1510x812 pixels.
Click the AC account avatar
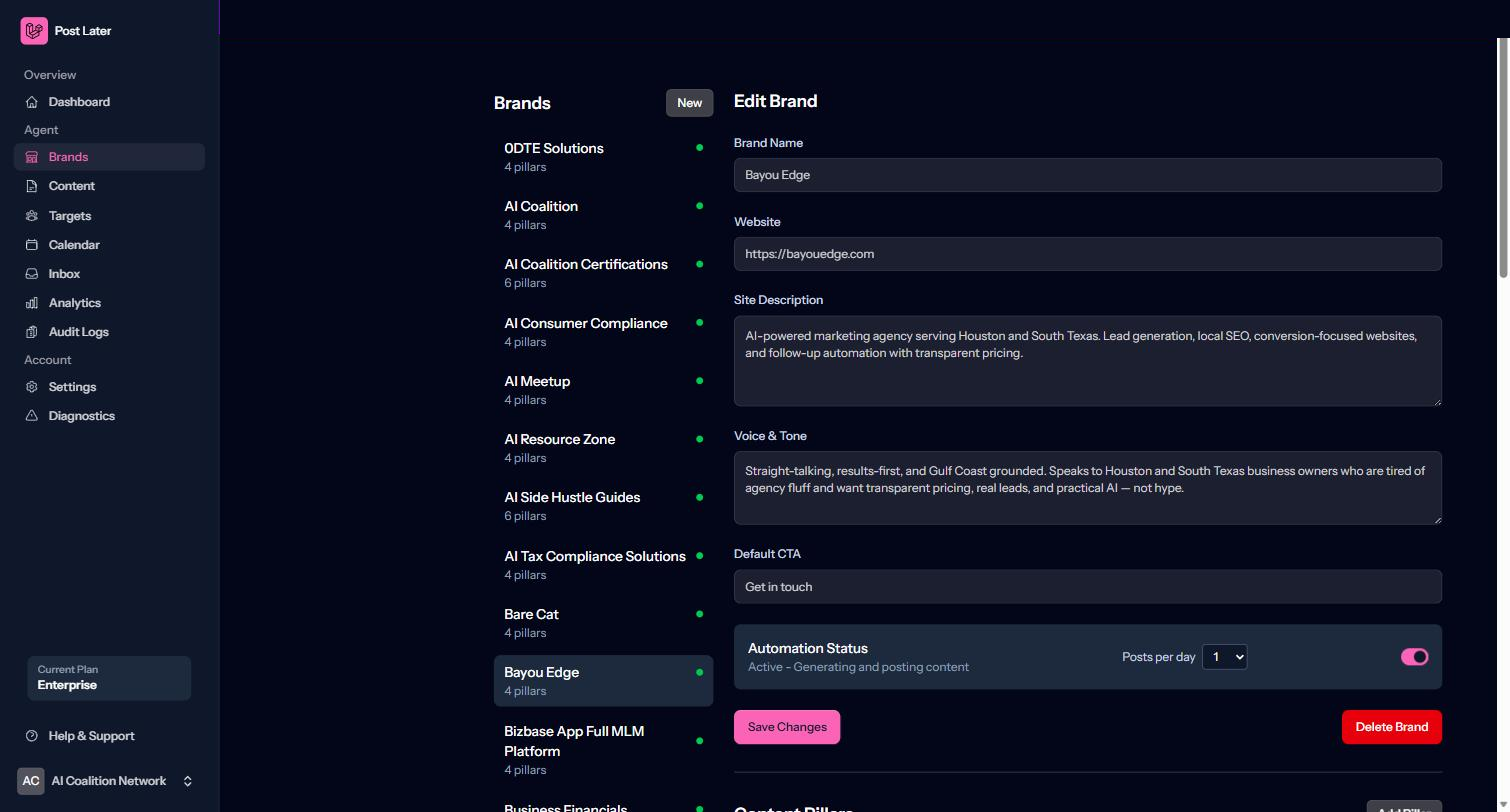click(31, 781)
